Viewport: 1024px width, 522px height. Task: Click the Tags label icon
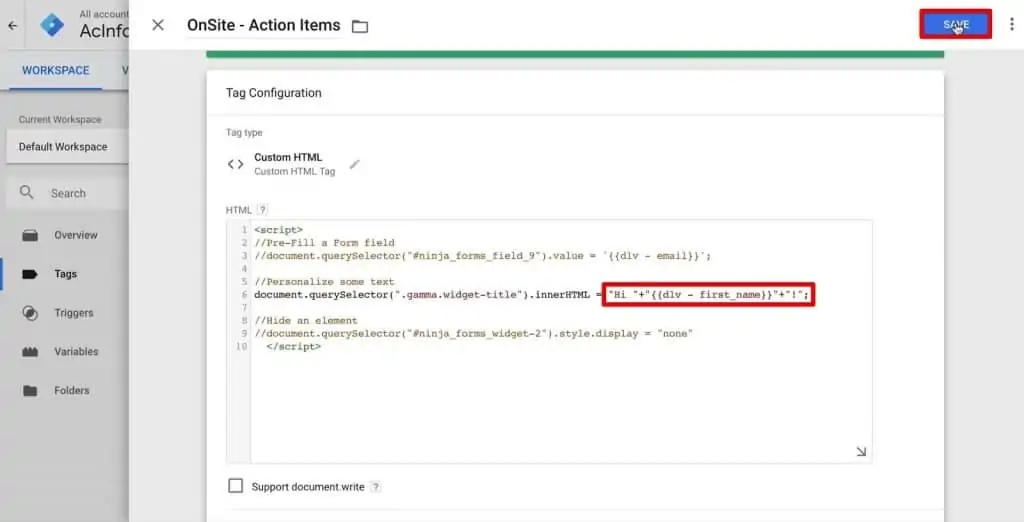30,274
